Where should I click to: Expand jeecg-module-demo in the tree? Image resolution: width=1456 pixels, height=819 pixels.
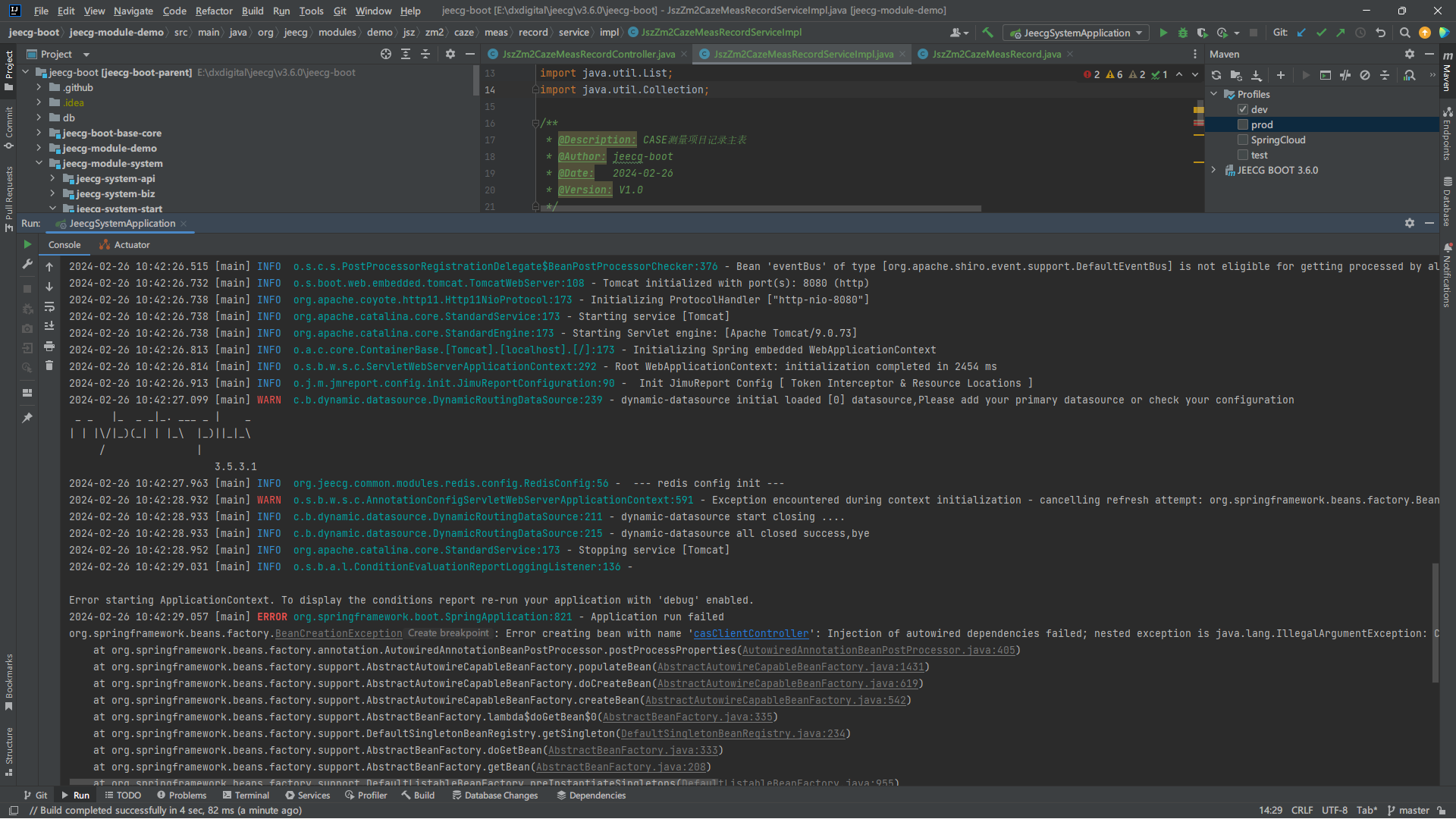[x=39, y=148]
